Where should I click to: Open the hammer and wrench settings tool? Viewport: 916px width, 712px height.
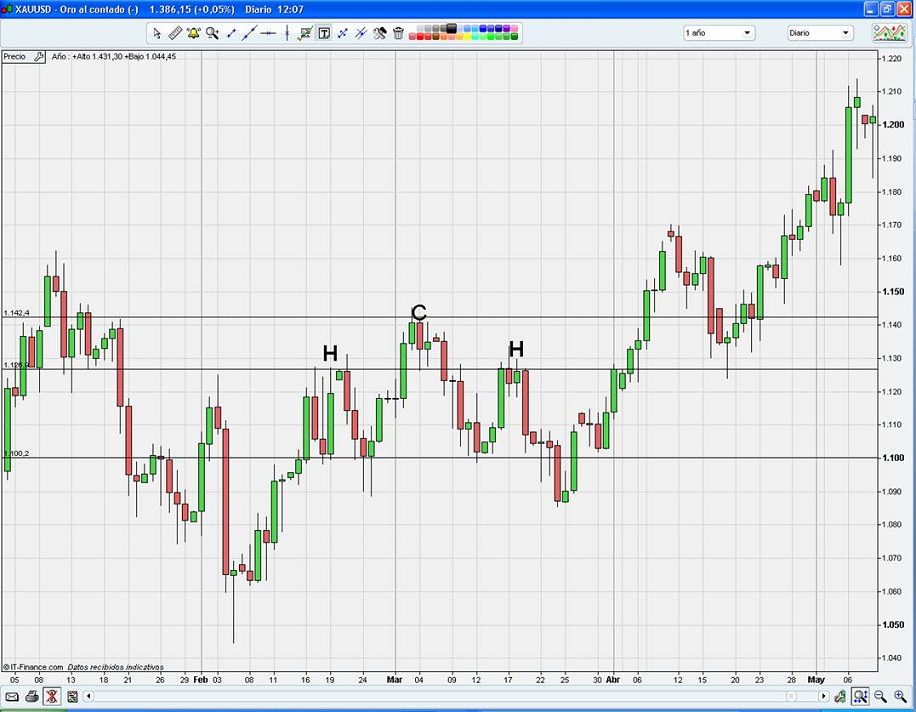[380, 33]
